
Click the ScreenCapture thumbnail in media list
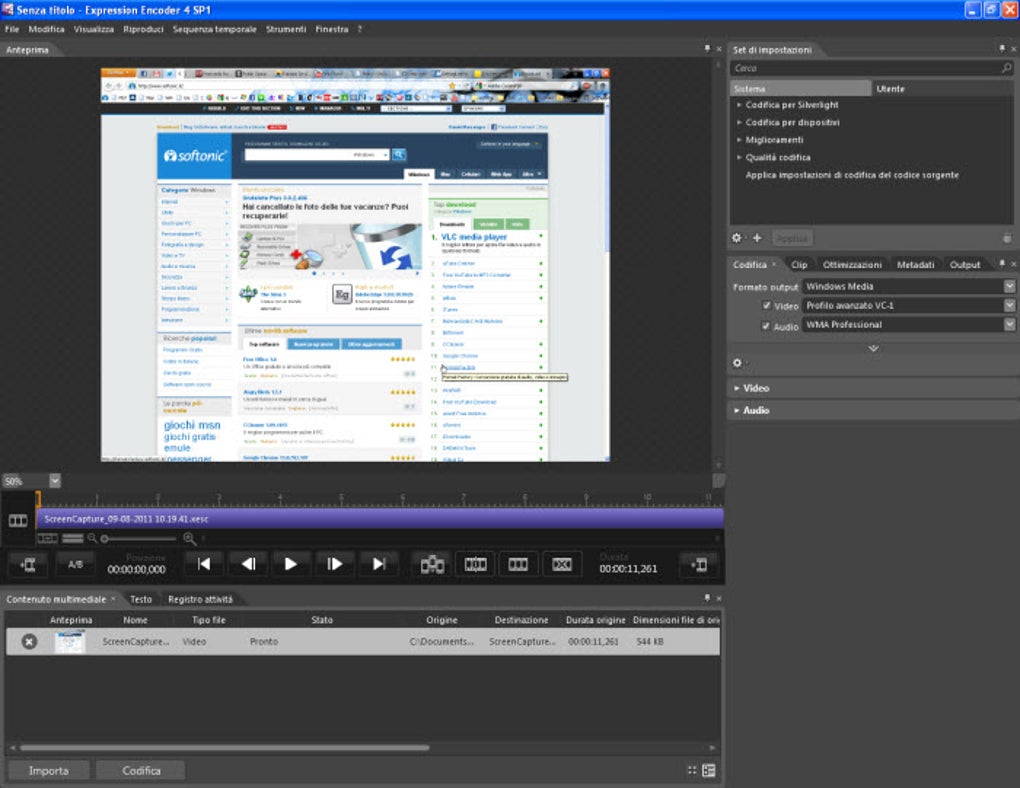70,642
